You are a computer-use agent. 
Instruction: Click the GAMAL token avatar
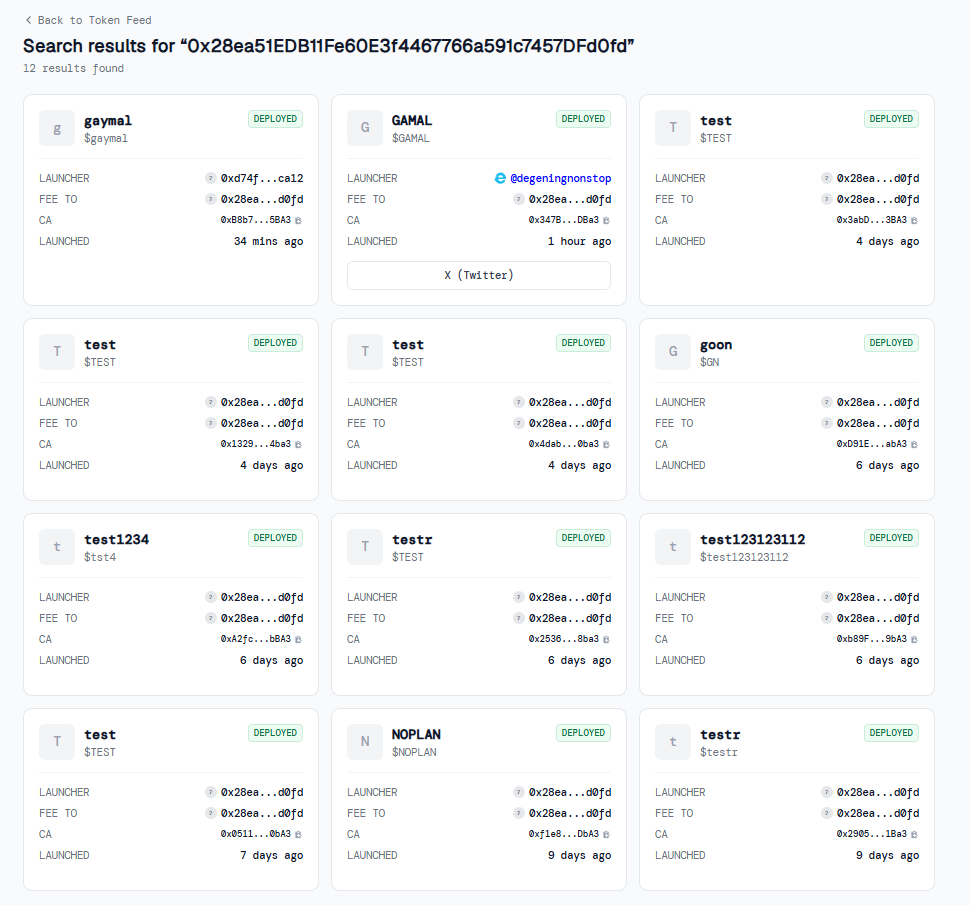pos(365,128)
